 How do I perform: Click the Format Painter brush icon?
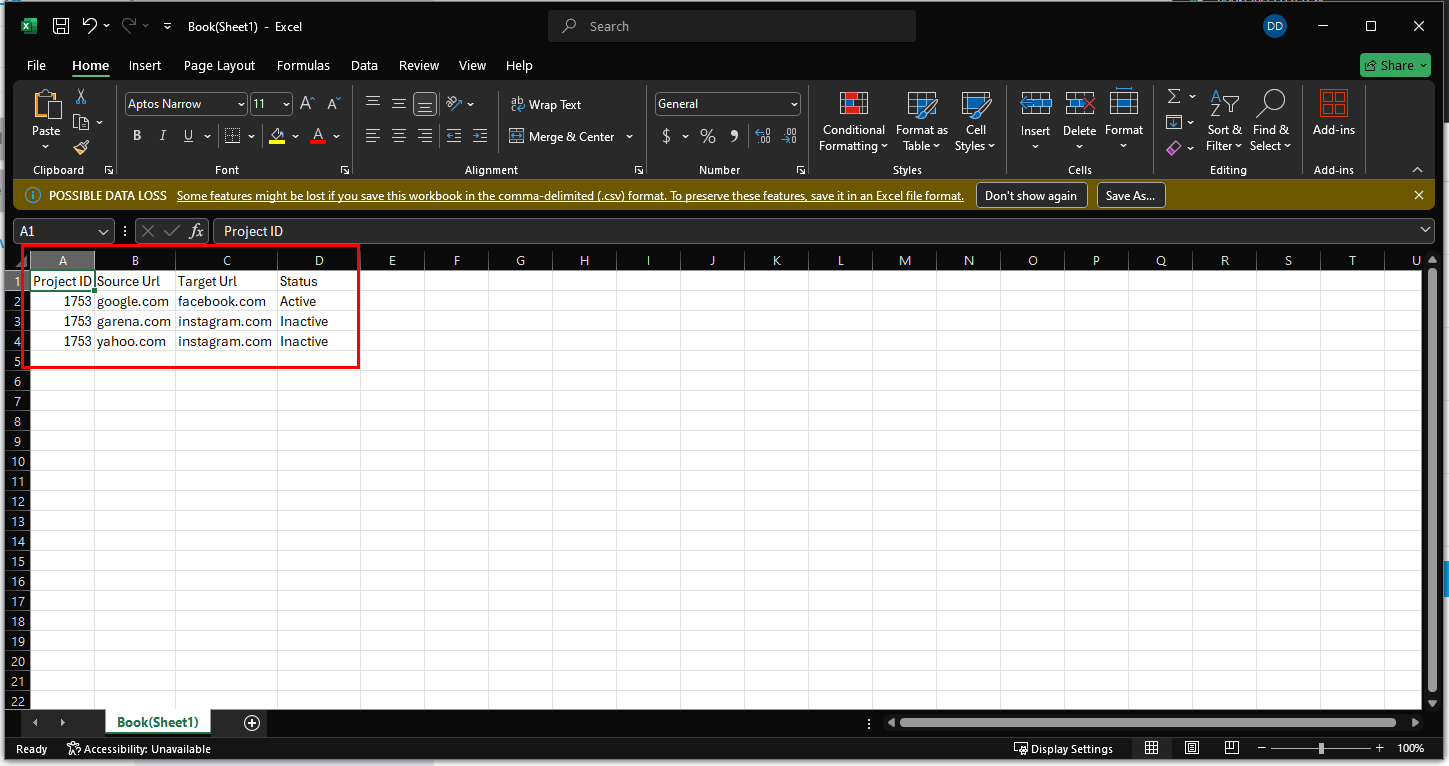click(81, 147)
